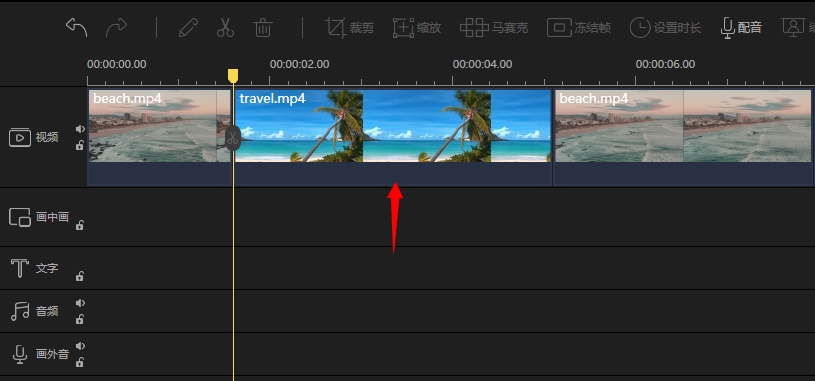The image size is (815, 381).
Task: Click the scissors split button on playhead
Action: click(x=232, y=138)
